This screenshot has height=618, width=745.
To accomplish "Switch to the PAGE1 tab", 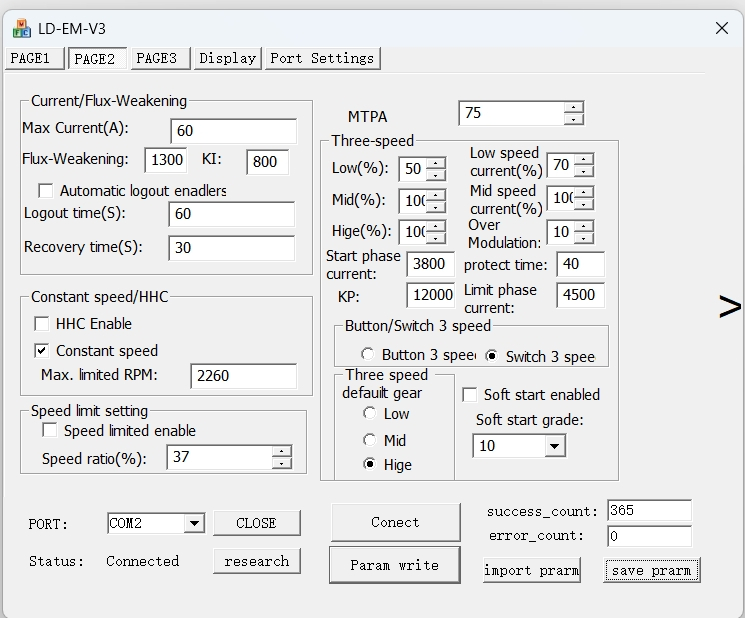I will point(35,58).
